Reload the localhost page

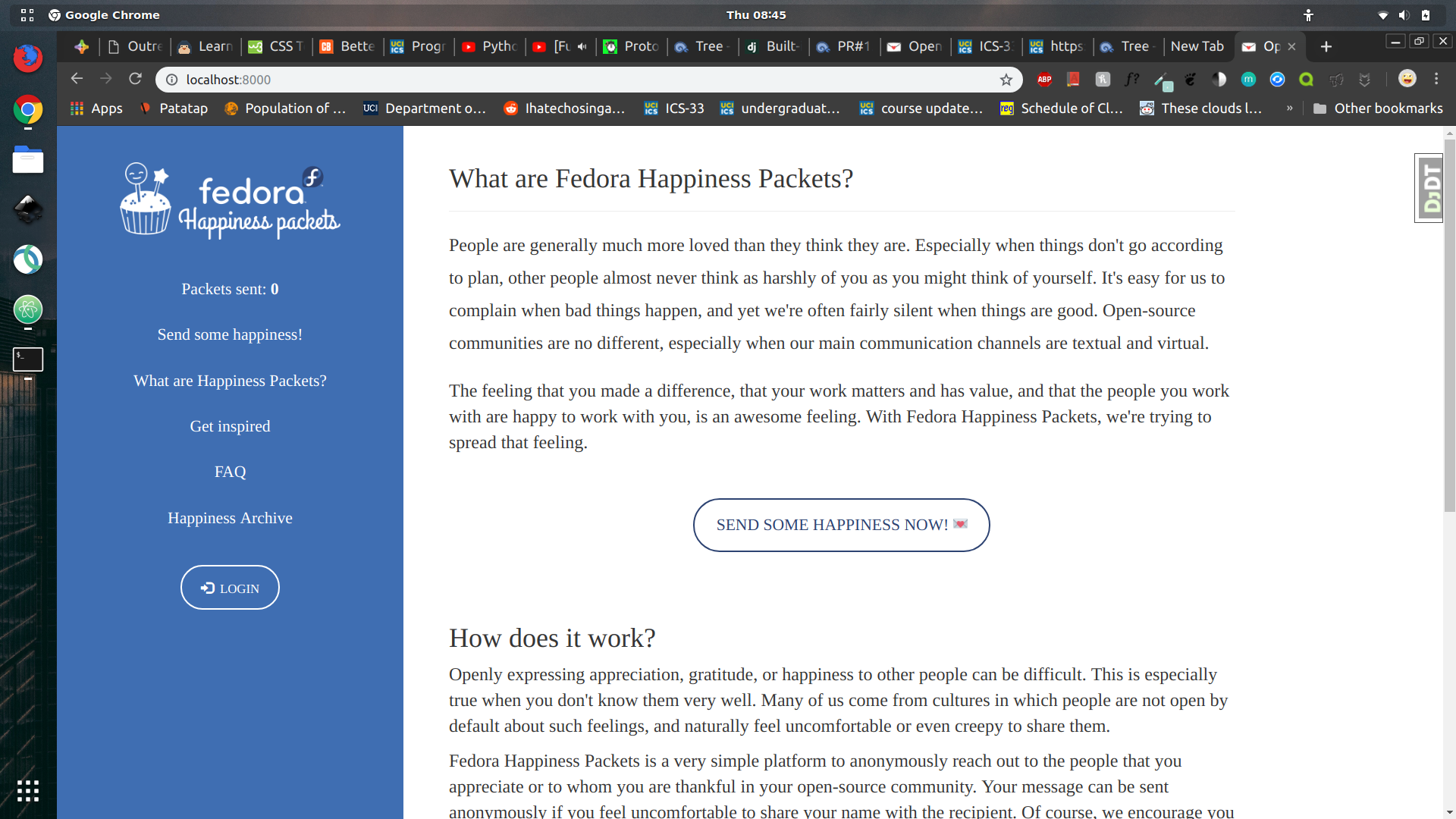[x=136, y=79]
